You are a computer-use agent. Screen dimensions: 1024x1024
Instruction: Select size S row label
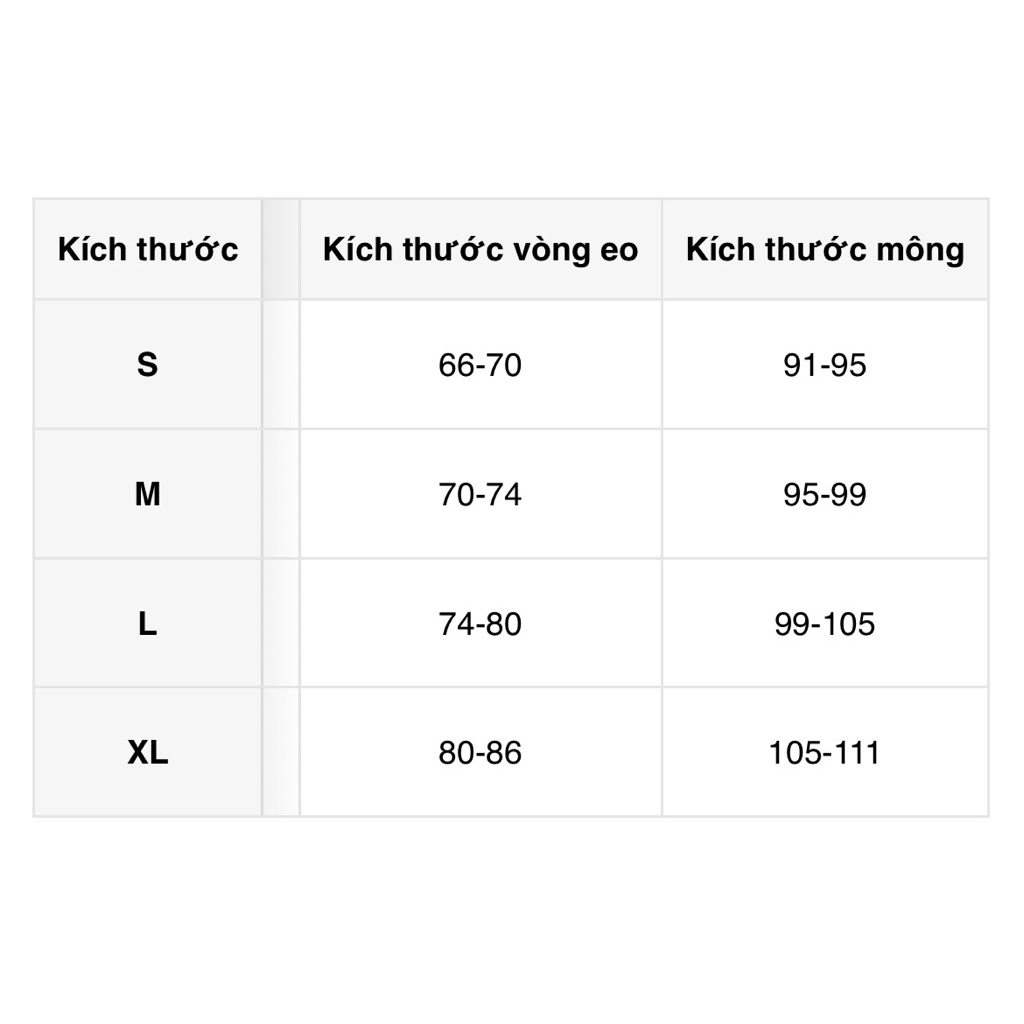(148, 364)
